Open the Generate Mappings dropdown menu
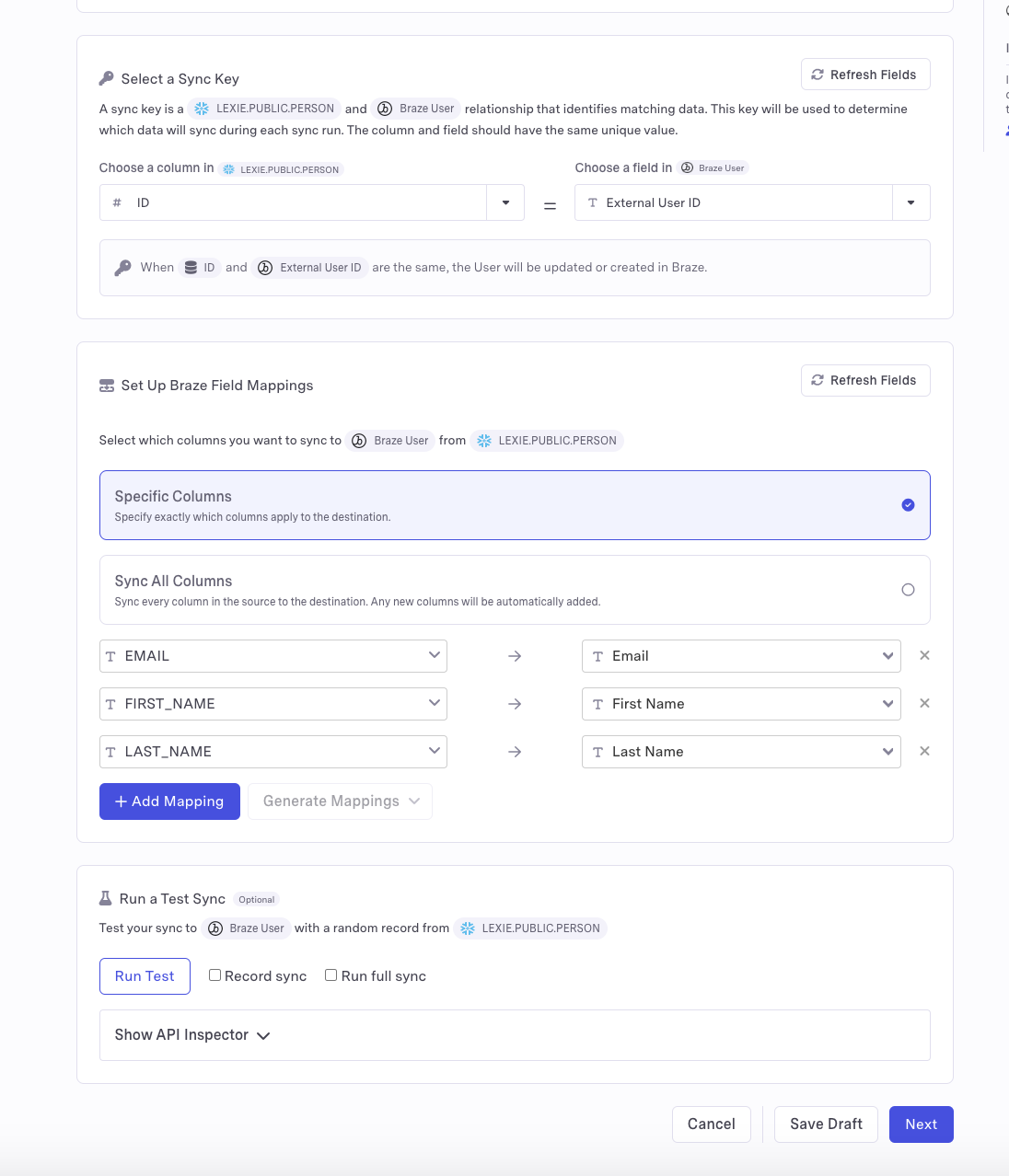This screenshot has height=1176, width=1009. 340,801
